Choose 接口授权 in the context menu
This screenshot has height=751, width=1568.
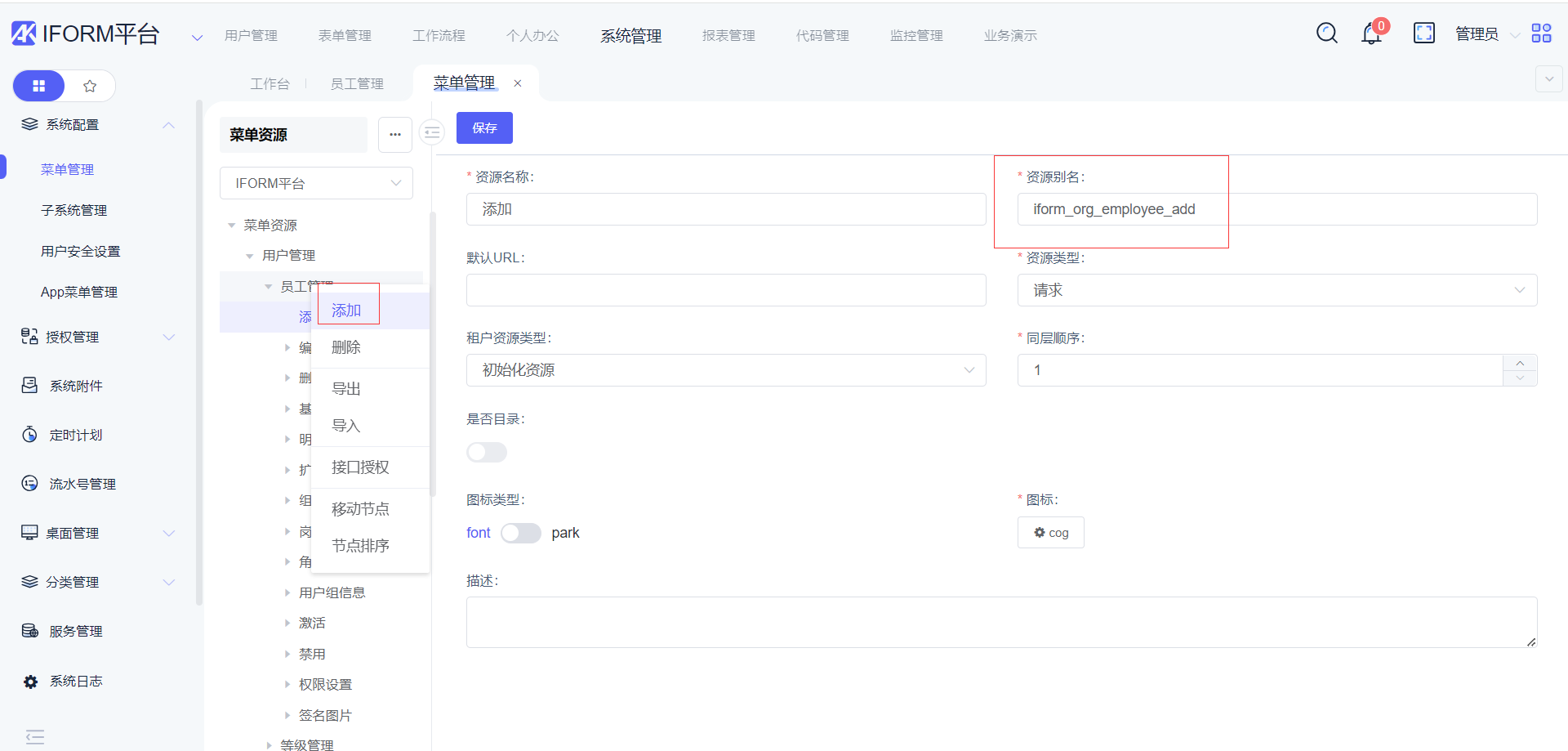(360, 467)
